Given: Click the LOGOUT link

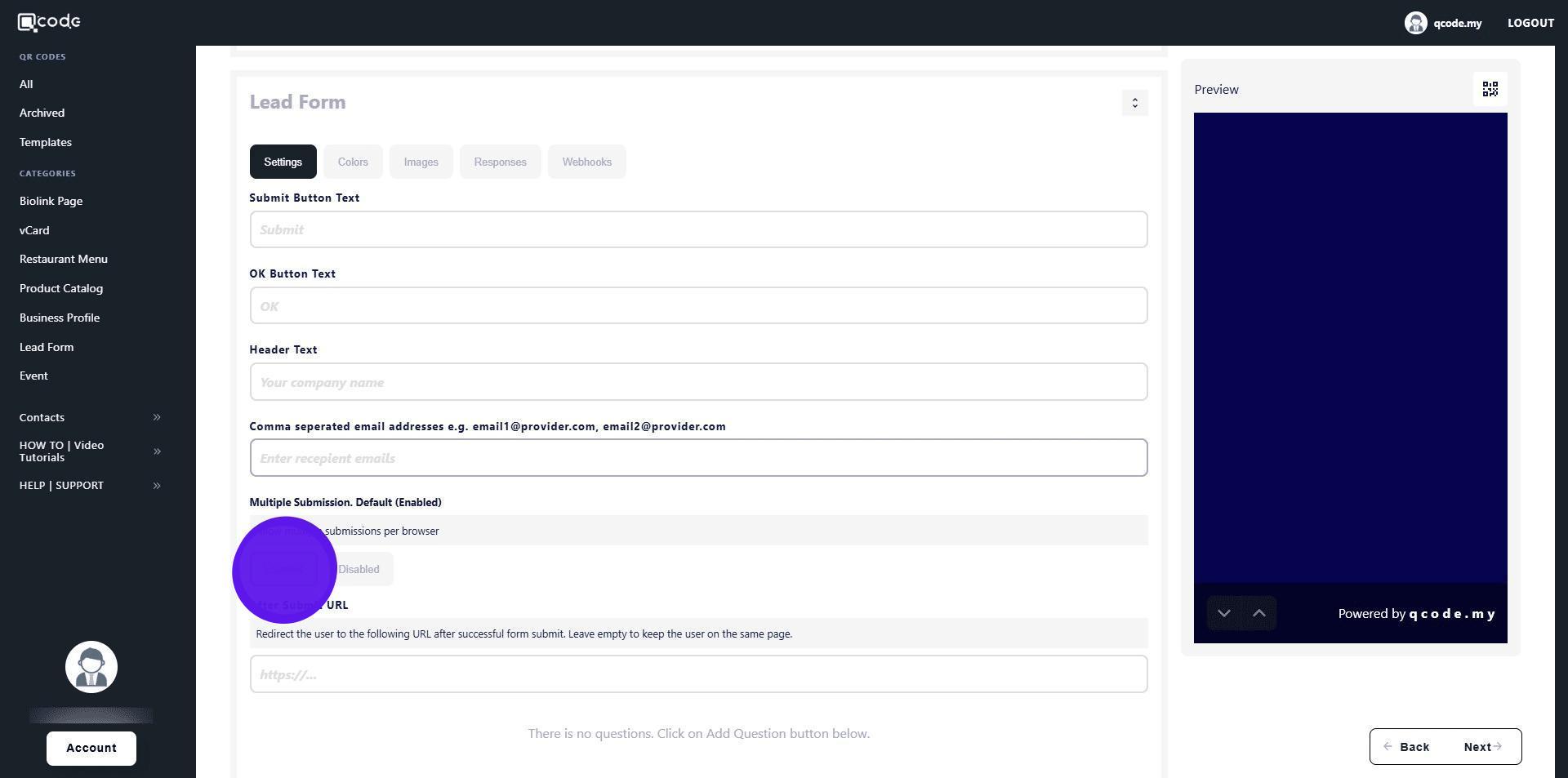Looking at the screenshot, I should [1530, 23].
